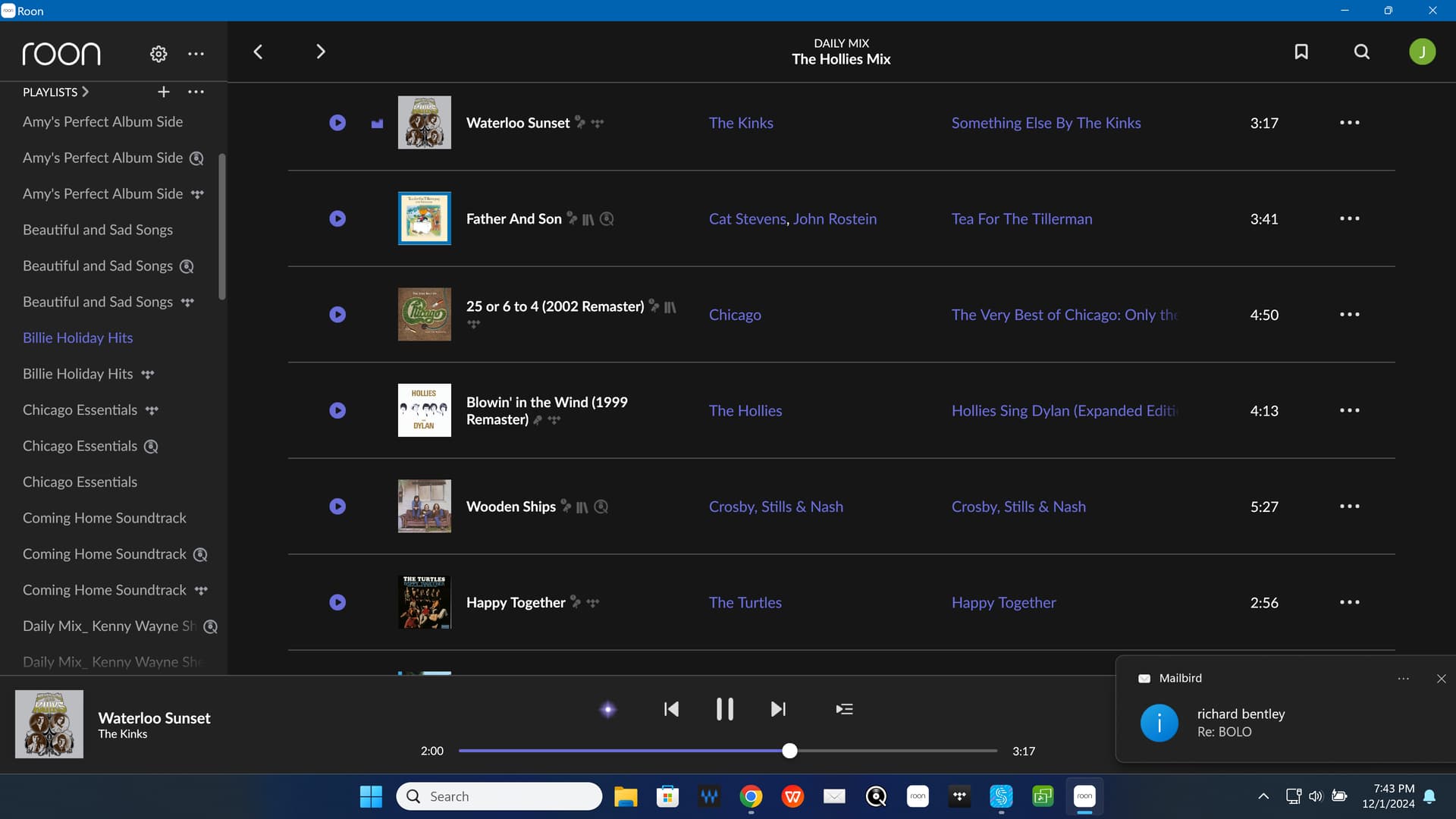Skip to the next track
1456x819 pixels.
[x=778, y=709]
